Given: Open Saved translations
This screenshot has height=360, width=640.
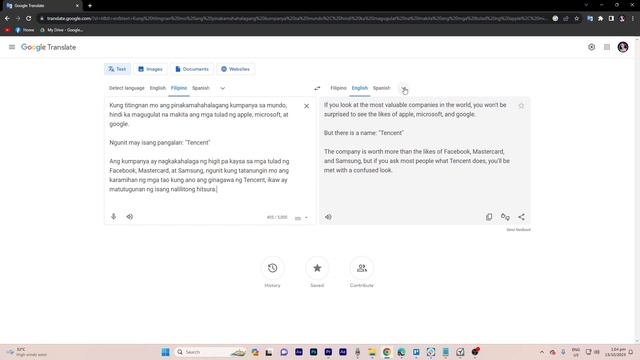Looking at the screenshot, I should coord(317,268).
